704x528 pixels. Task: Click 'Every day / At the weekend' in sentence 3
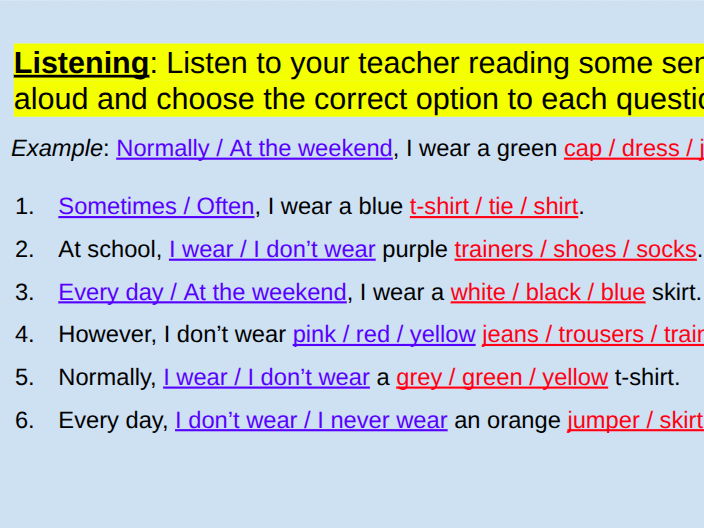click(202, 293)
